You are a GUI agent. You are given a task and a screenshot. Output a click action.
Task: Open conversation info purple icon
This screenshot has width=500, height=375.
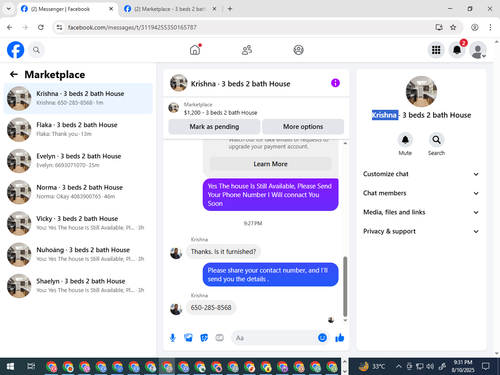(x=335, y=83)
